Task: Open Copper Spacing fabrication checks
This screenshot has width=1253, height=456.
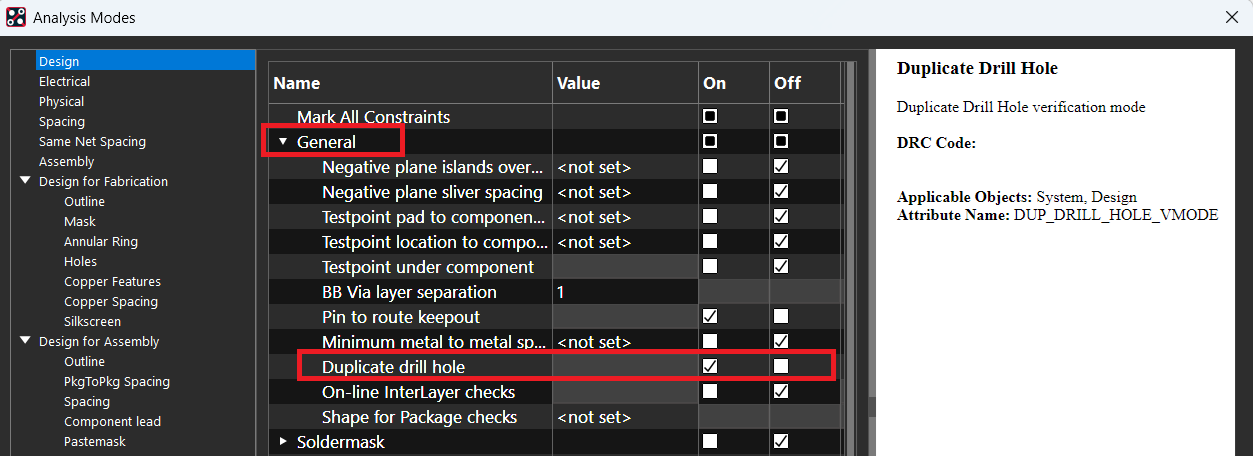Action: (111, 301)
